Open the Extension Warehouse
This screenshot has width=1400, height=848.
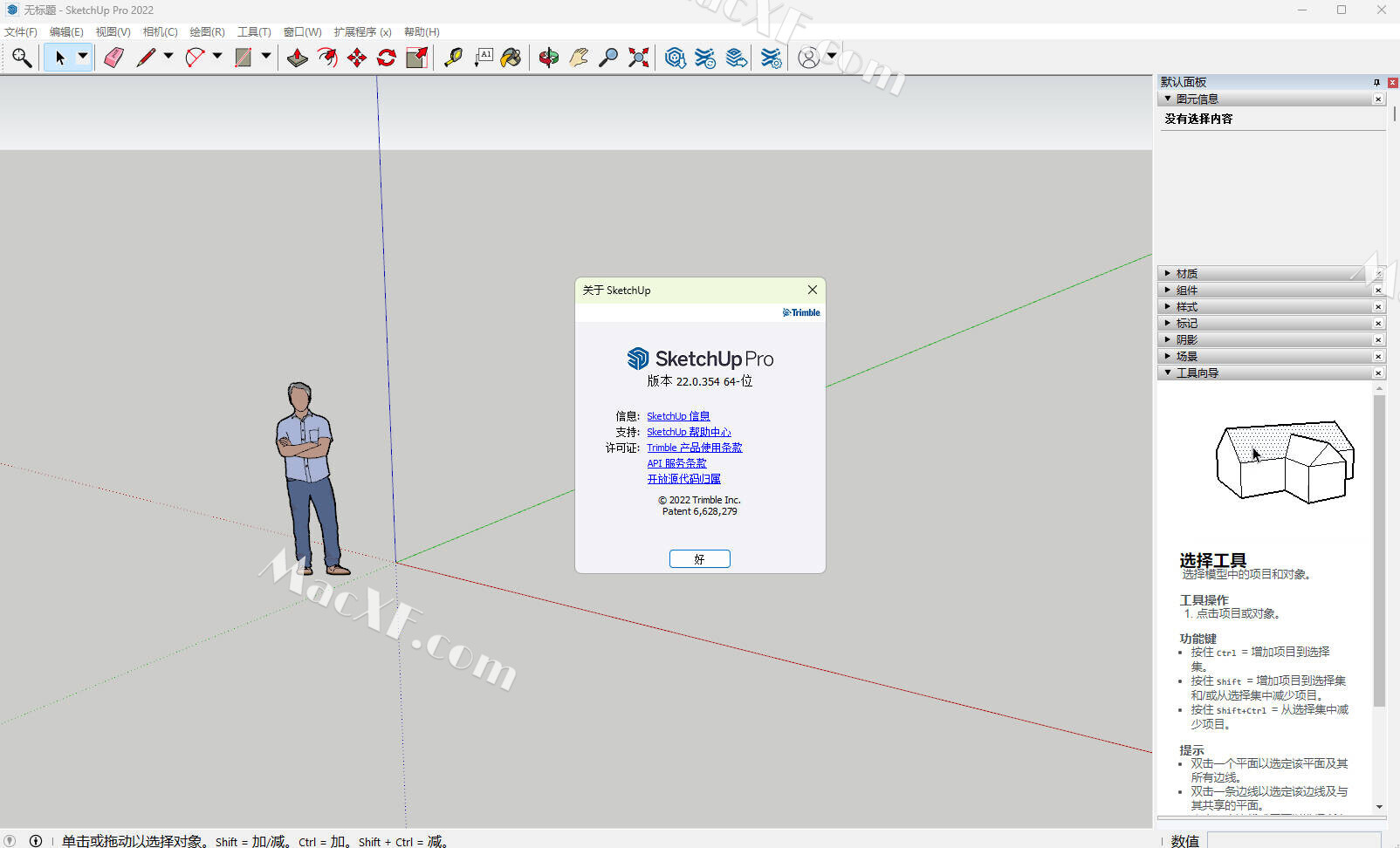pos(705,58)
